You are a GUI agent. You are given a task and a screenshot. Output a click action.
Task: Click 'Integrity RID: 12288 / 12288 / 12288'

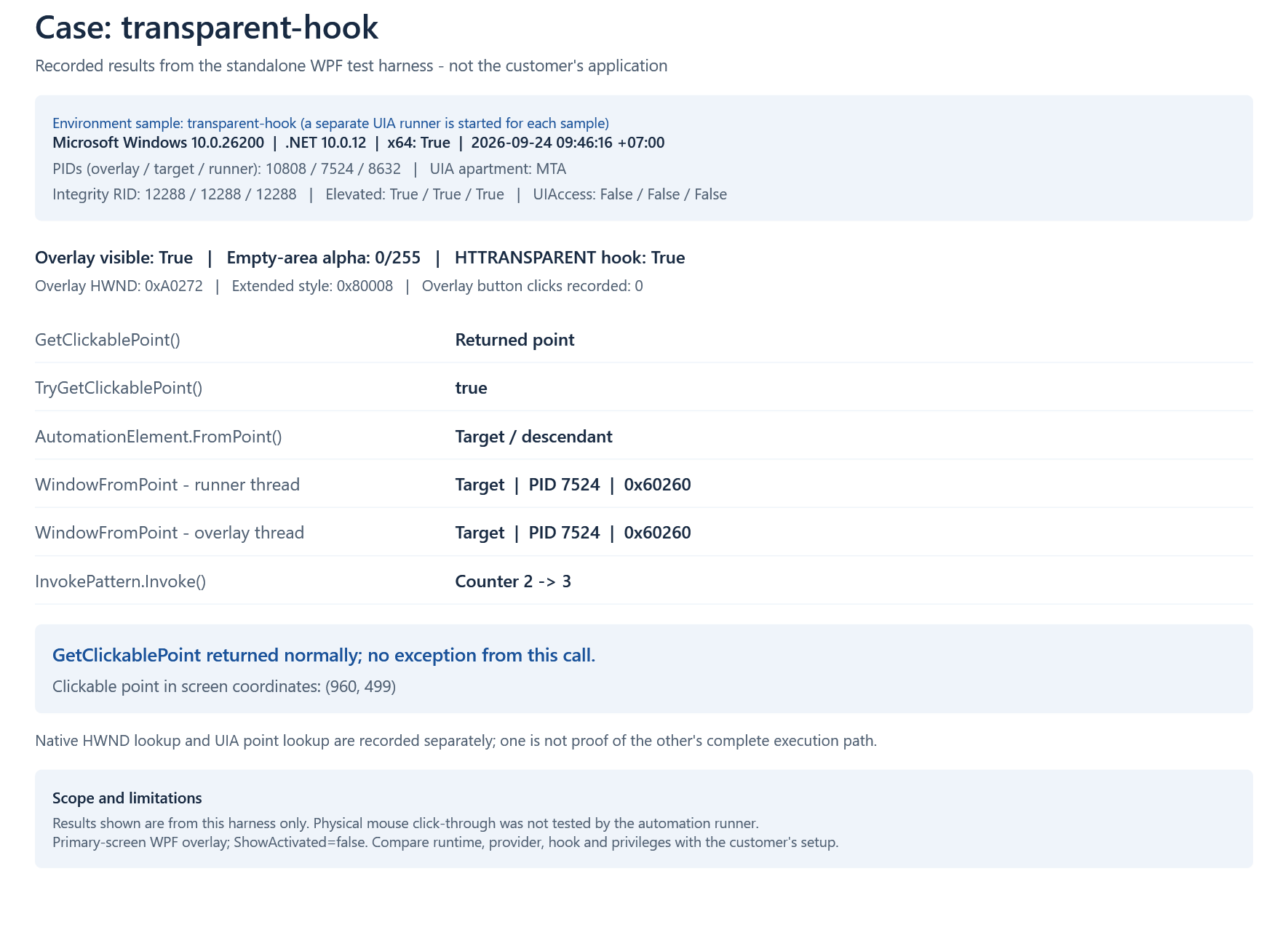[175, 194]
